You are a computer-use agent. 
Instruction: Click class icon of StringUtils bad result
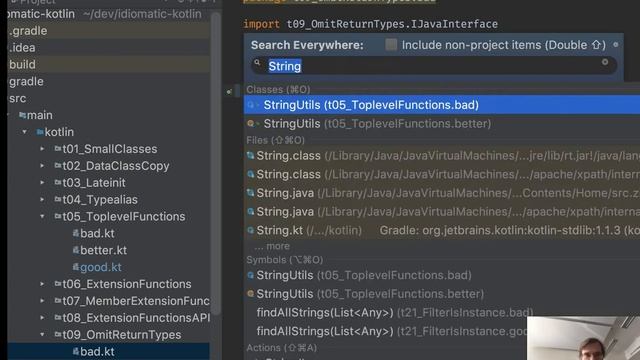click(251, 105)
